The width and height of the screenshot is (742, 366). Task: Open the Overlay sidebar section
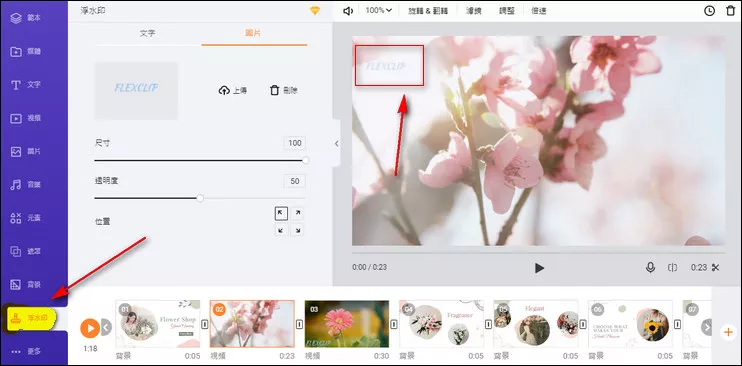pos(26,251)
